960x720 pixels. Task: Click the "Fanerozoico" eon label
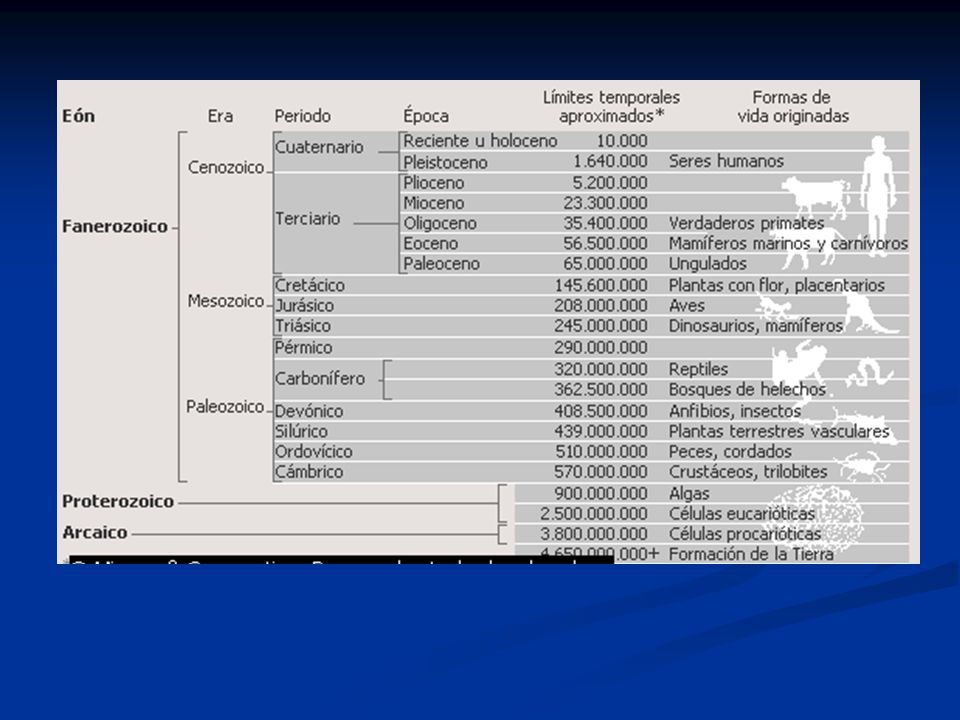114,227
